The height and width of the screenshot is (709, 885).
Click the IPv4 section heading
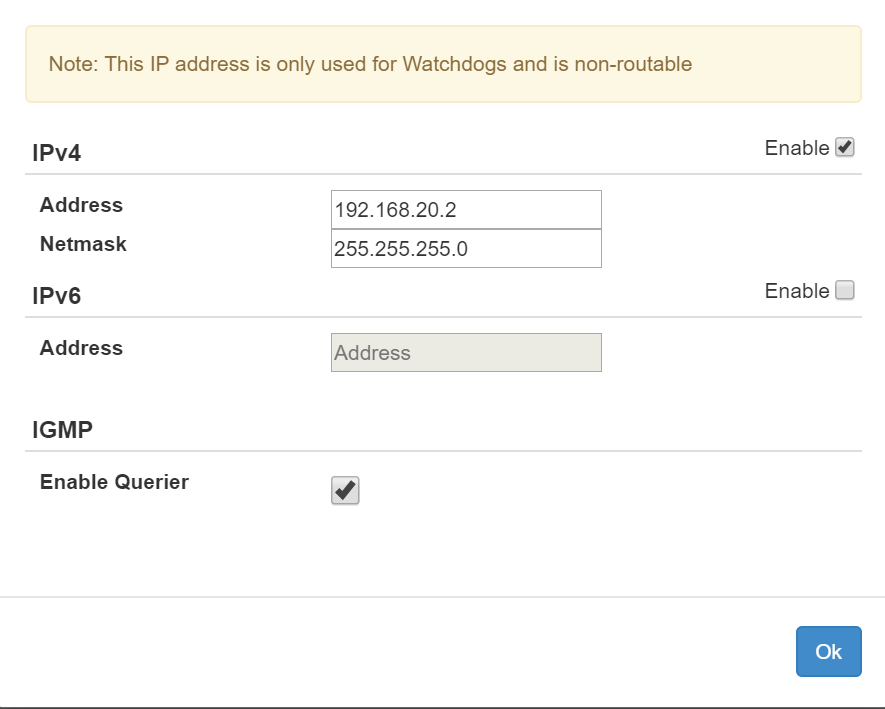point(56,154)
